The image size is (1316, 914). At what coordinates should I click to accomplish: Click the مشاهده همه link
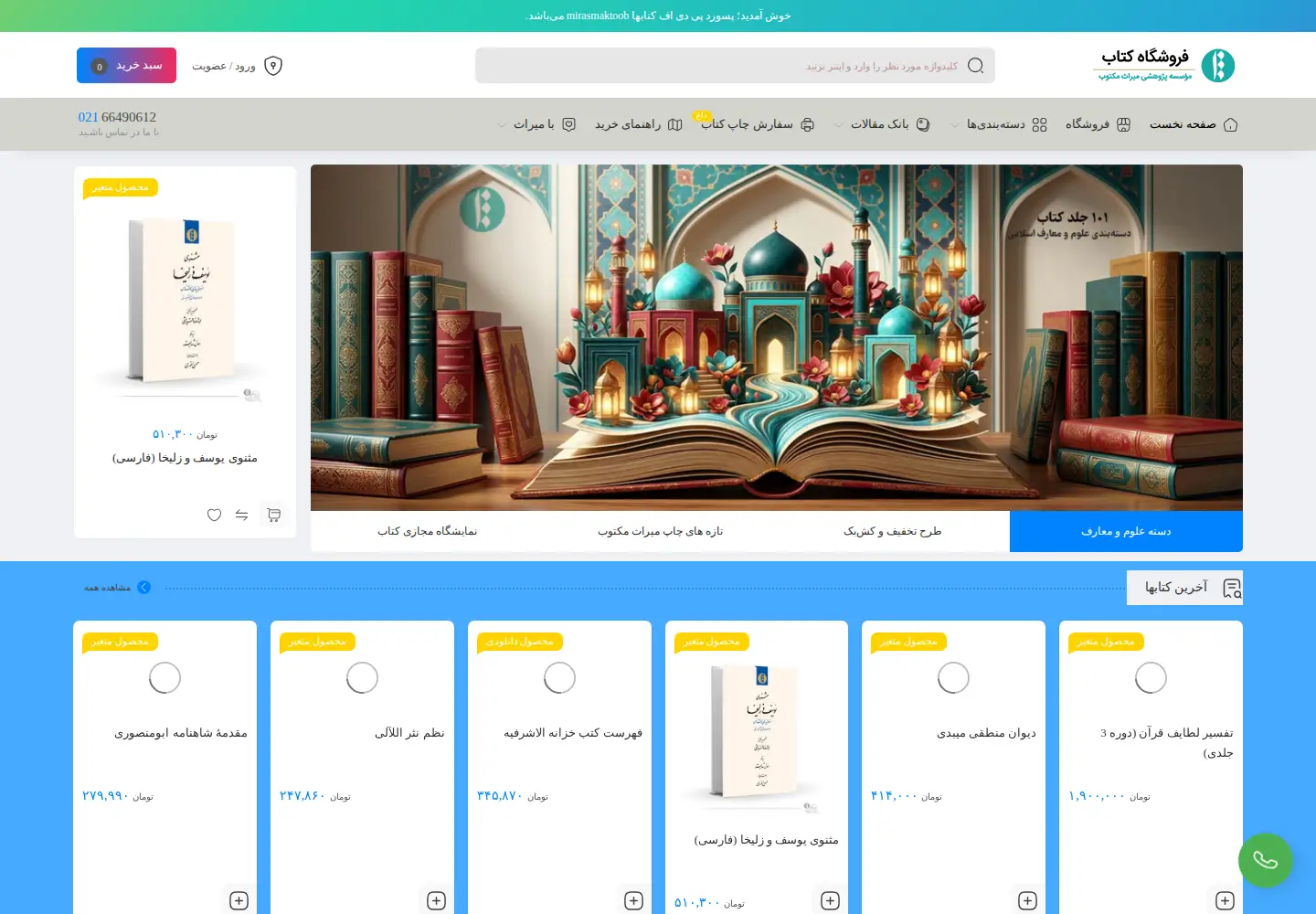click(108, 588)
